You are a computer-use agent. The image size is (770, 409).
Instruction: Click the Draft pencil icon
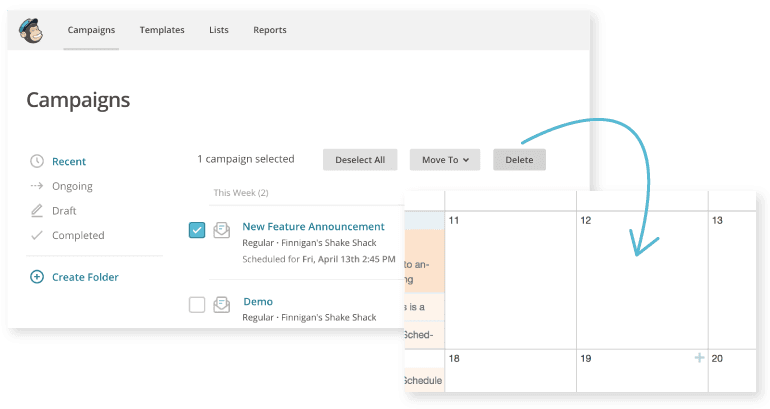(x=37, y=211)
